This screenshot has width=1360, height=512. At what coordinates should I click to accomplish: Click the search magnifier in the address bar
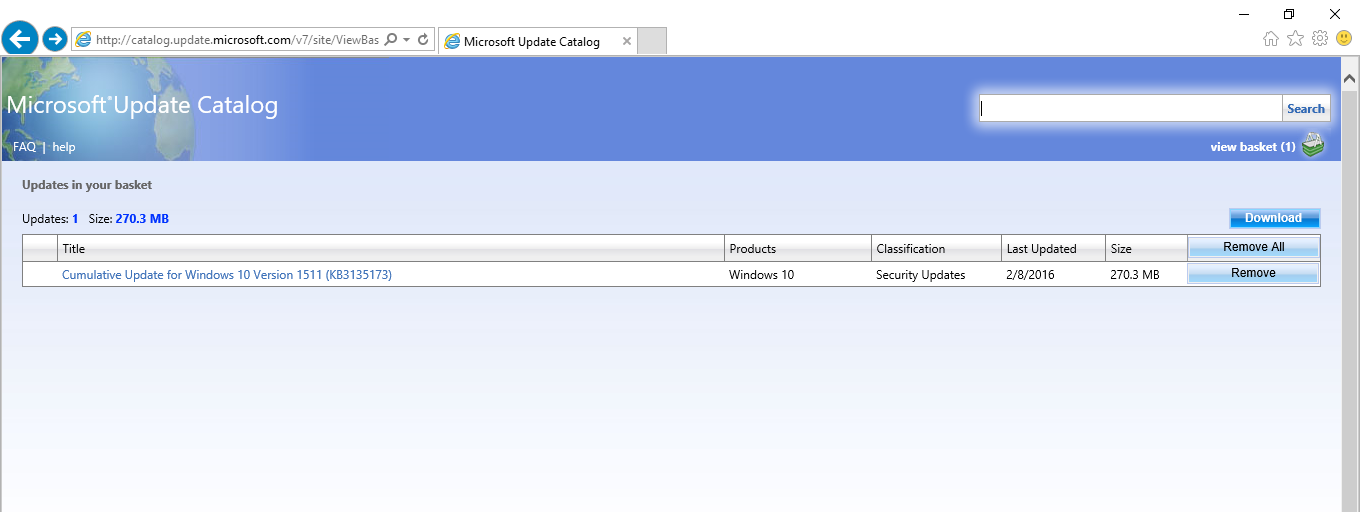tap(391, 39)
